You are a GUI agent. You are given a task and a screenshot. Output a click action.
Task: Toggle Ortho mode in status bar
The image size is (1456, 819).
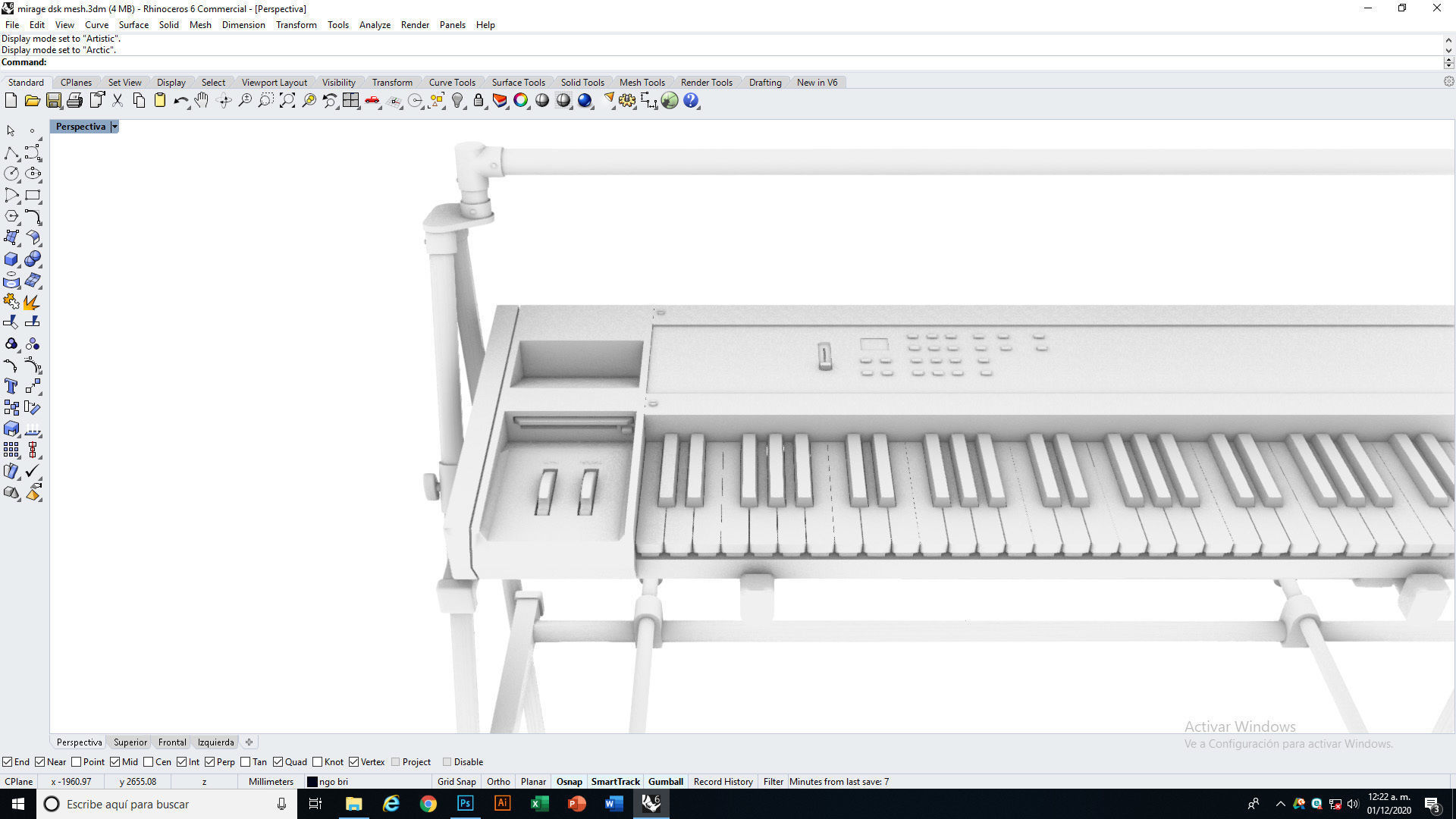click(498, 782)
